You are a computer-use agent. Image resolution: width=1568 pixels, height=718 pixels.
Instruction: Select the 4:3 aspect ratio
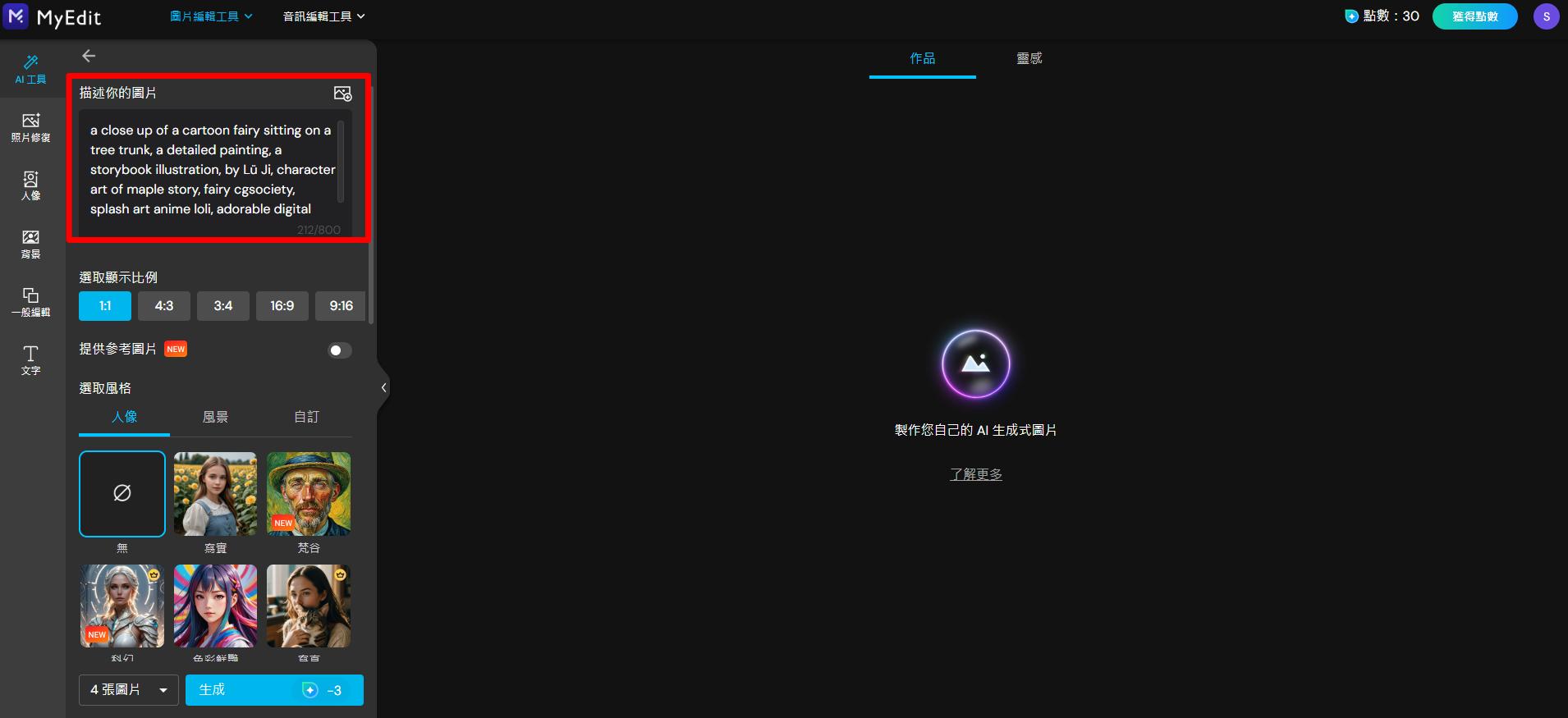tap(164, 306)
